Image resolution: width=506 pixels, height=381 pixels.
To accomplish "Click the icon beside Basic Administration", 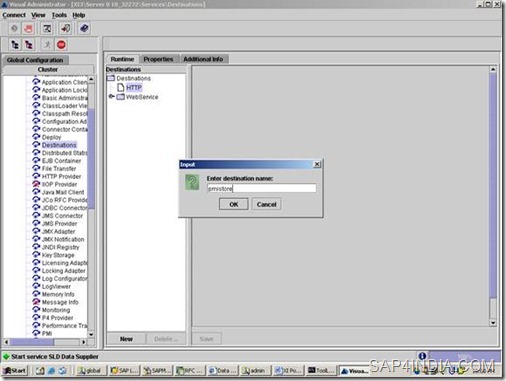I will tap(36, 98).
